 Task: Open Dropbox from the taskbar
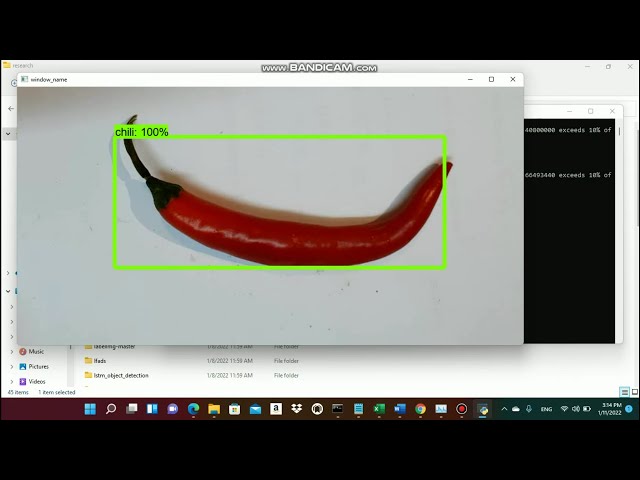[x=297, y=409]
